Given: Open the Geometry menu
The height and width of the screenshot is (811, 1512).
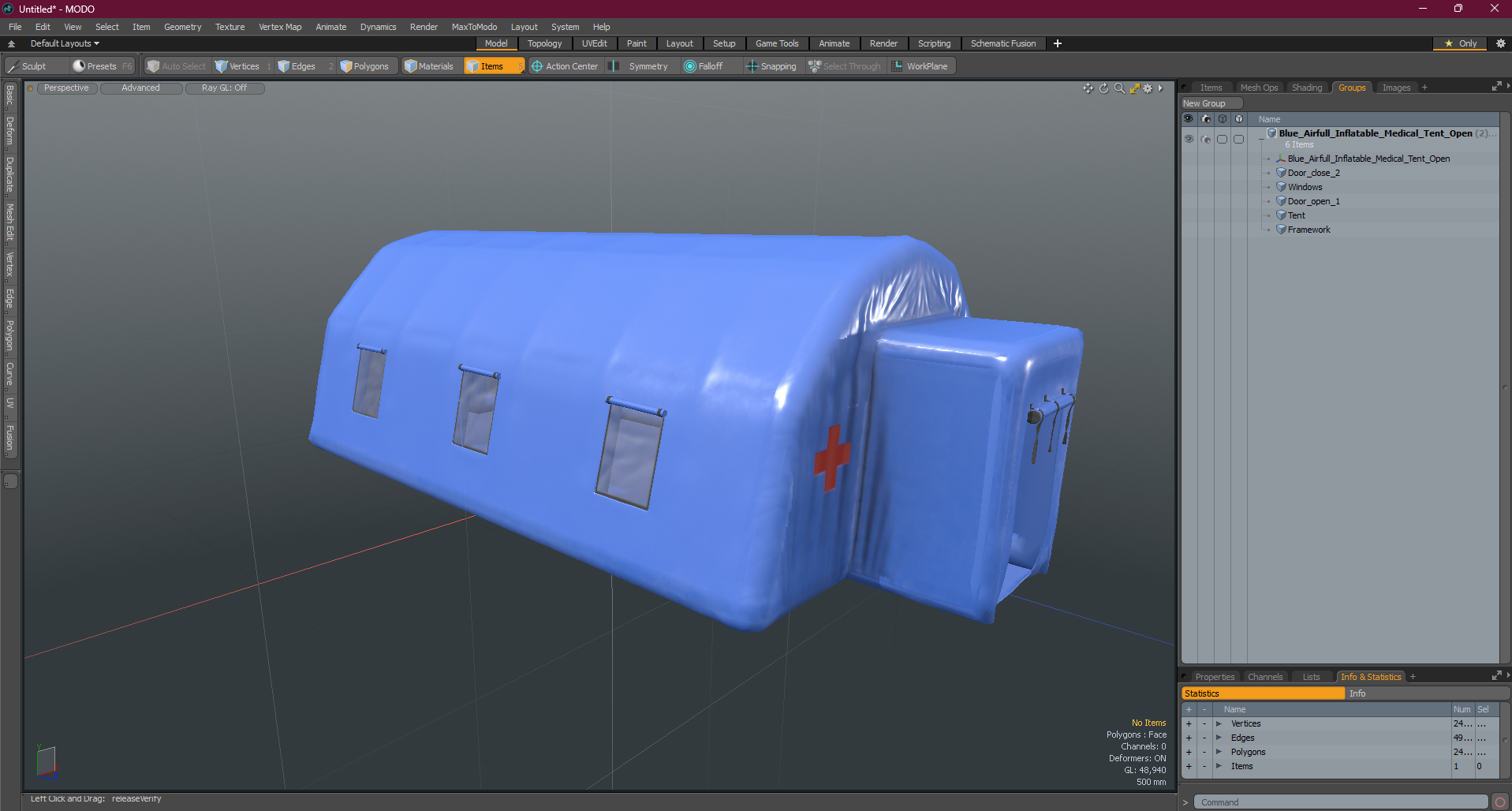Looking at the screenshot, I should point(182,27).
